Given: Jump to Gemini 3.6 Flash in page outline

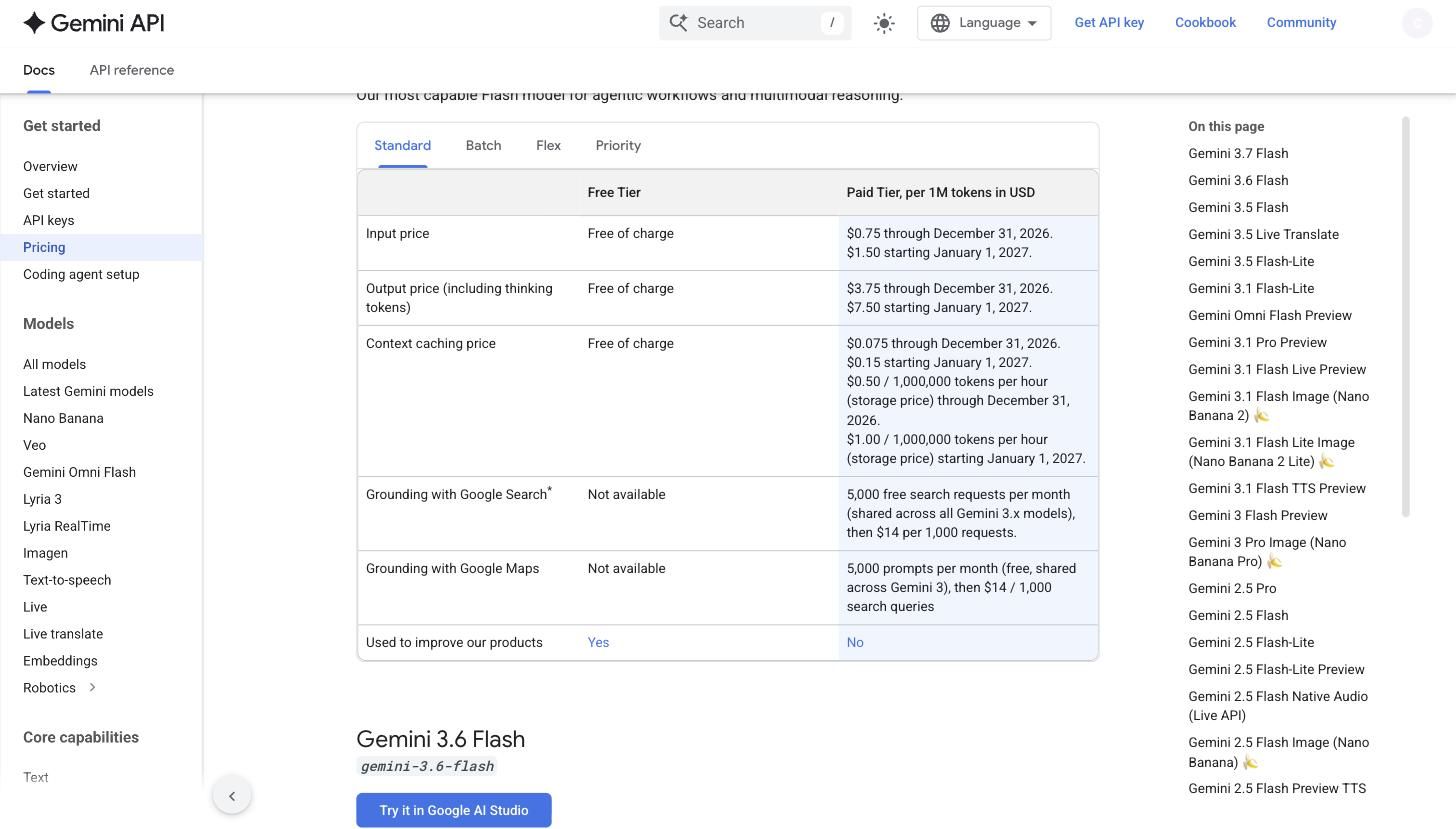Looking at the screenshot, I should coord(1238,180).
